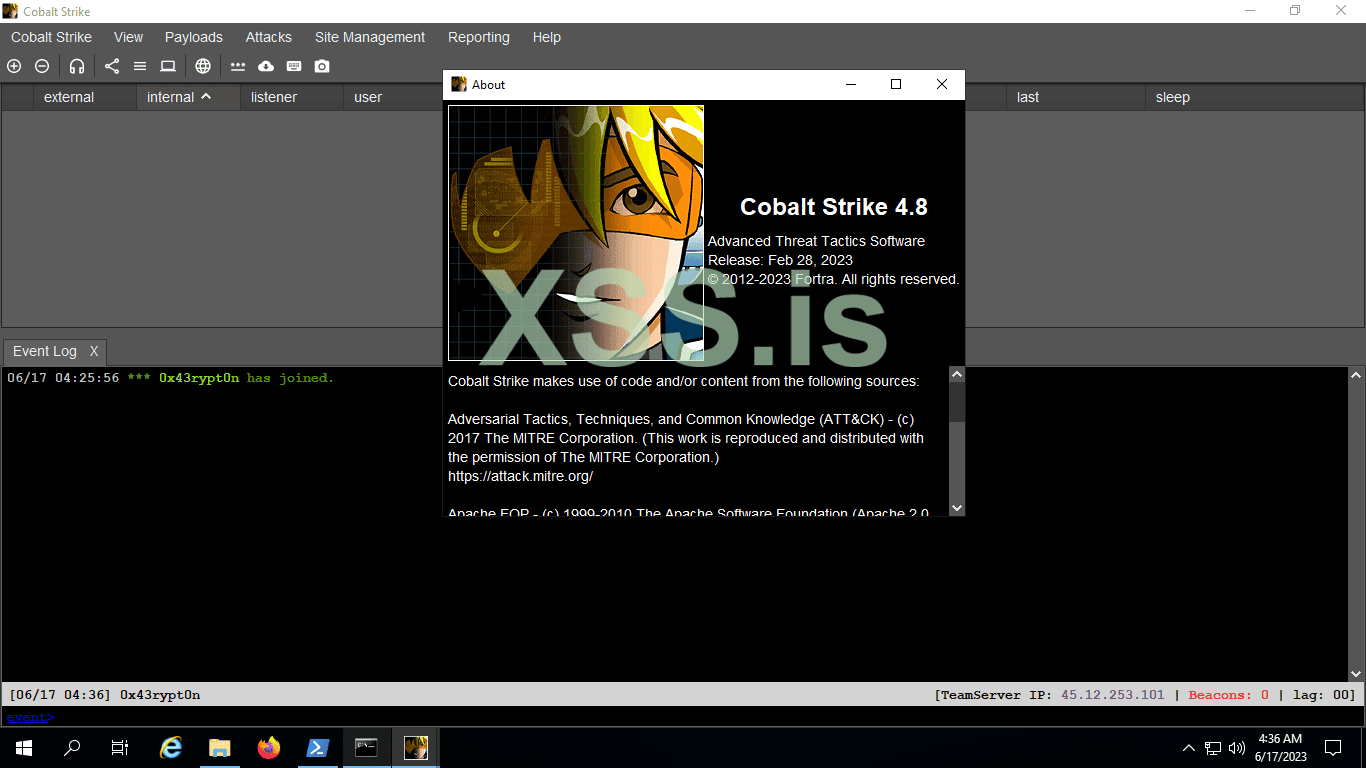Open Task View from the taskbar
Screen dimensions: 1366x768
120,748
